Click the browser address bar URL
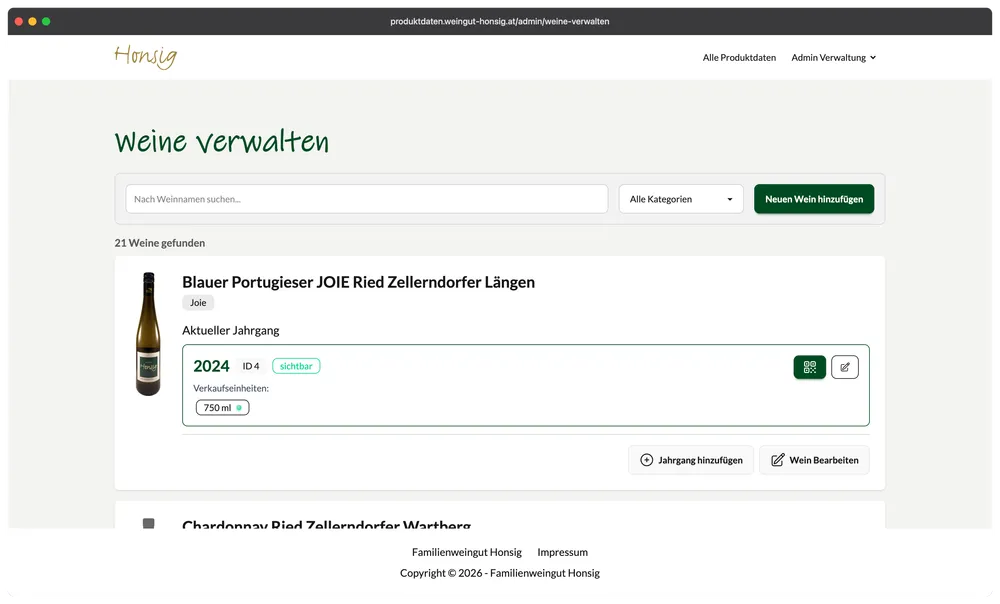Screen dimensions: 1000x604 (499, 21)
